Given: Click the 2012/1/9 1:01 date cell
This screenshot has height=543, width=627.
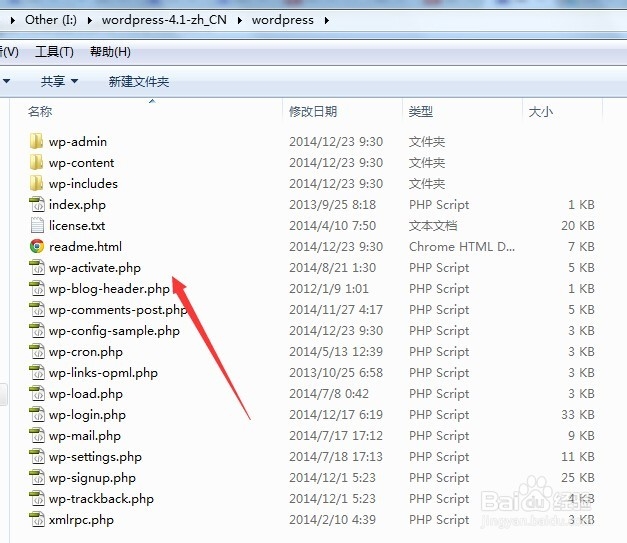Looking at the screenshot, I should 329,289.
